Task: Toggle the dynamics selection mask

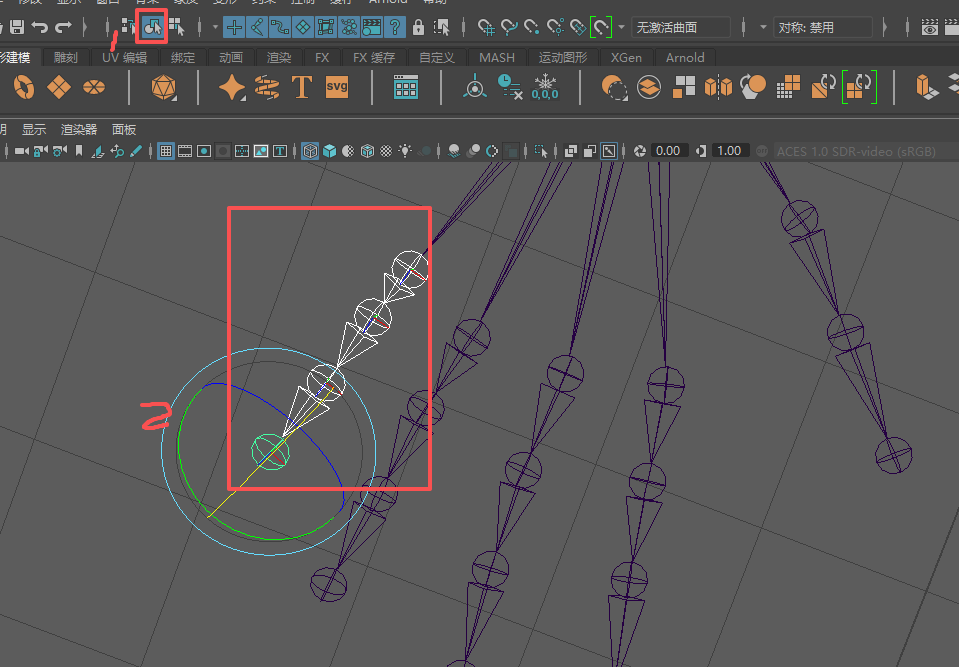Action: [x=349, y=27]
